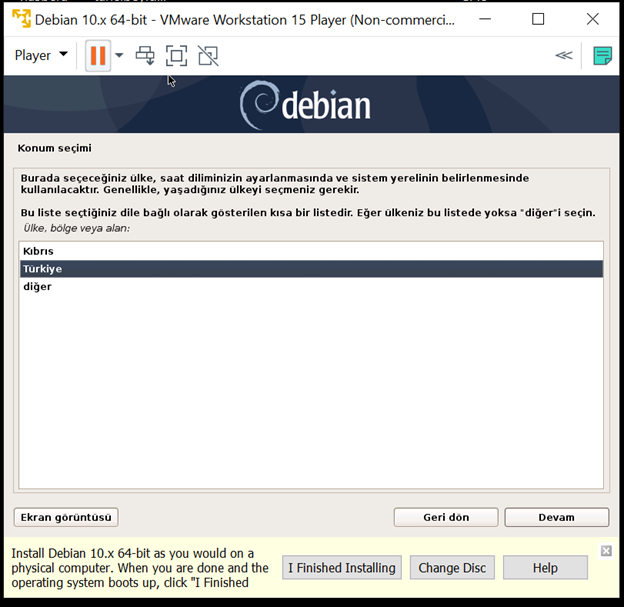Select Kıbrıs in the country list
This screenshot has width=624, height=607.
(311, 251)
